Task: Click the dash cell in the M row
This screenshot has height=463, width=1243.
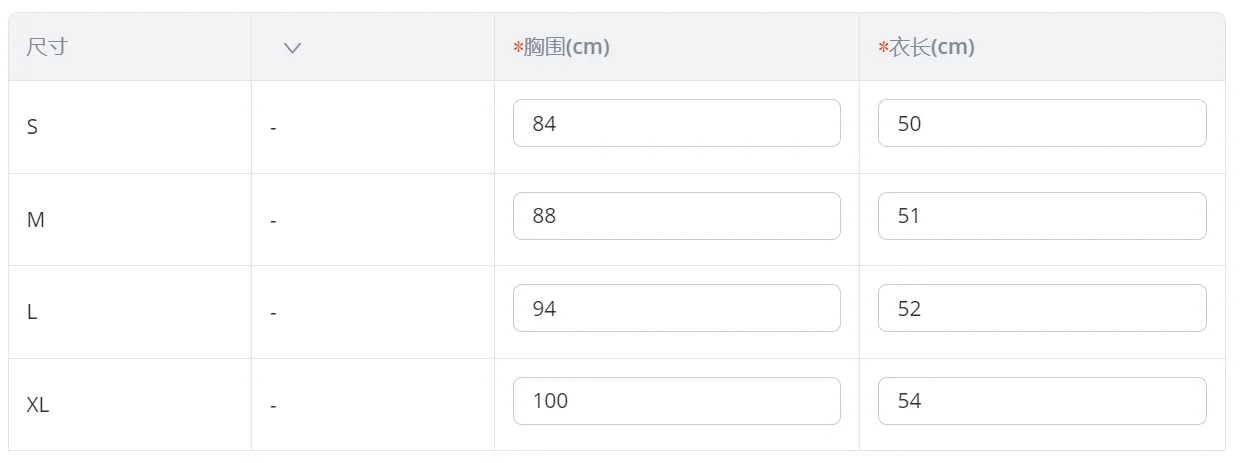Action: [273, 220]
